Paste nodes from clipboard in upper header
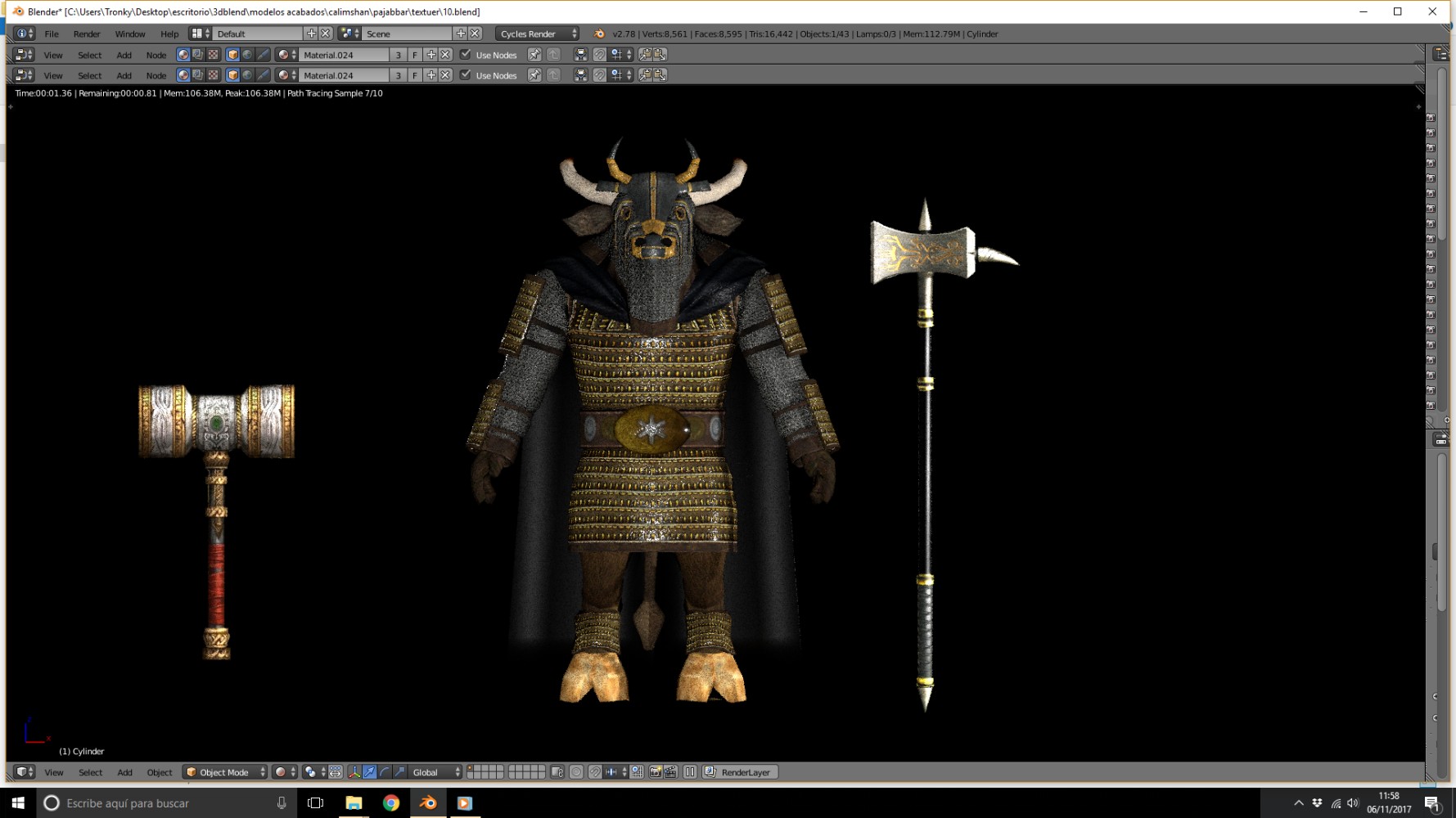The width and height of the screenshot is (1456, 818). point(660,55)
